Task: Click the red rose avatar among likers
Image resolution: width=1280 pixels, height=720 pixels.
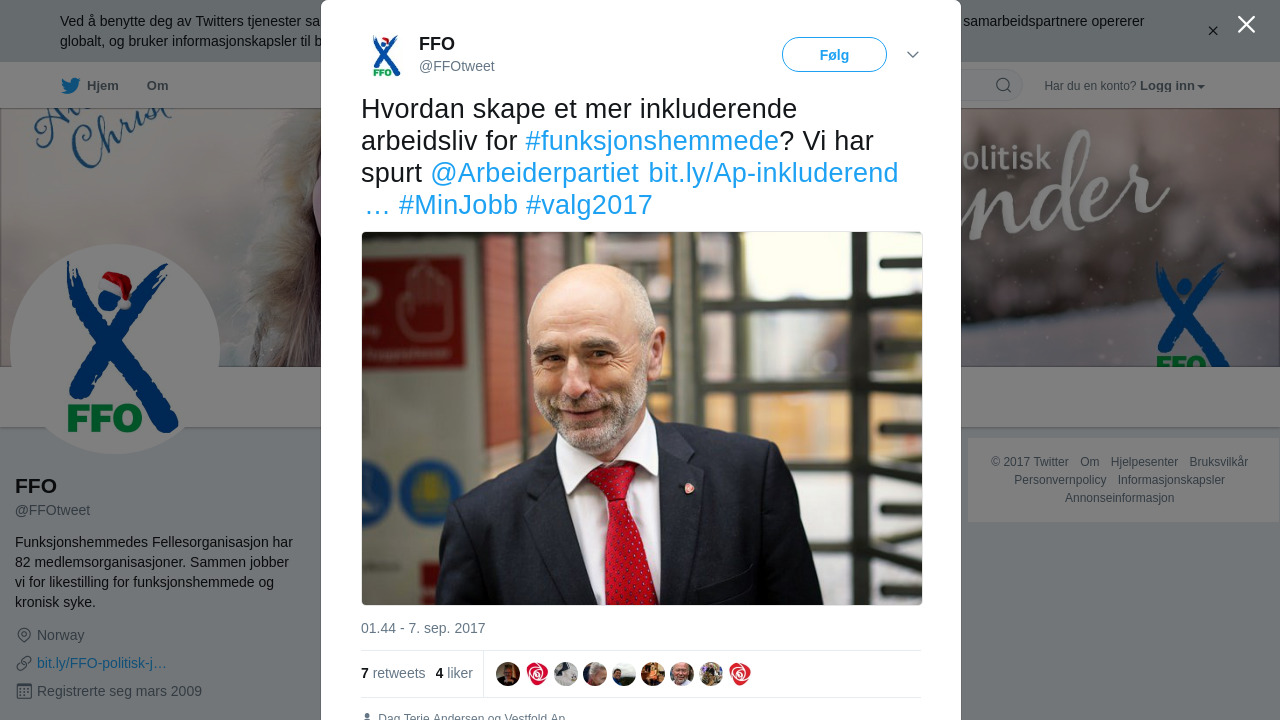Action: click(537, 674)
